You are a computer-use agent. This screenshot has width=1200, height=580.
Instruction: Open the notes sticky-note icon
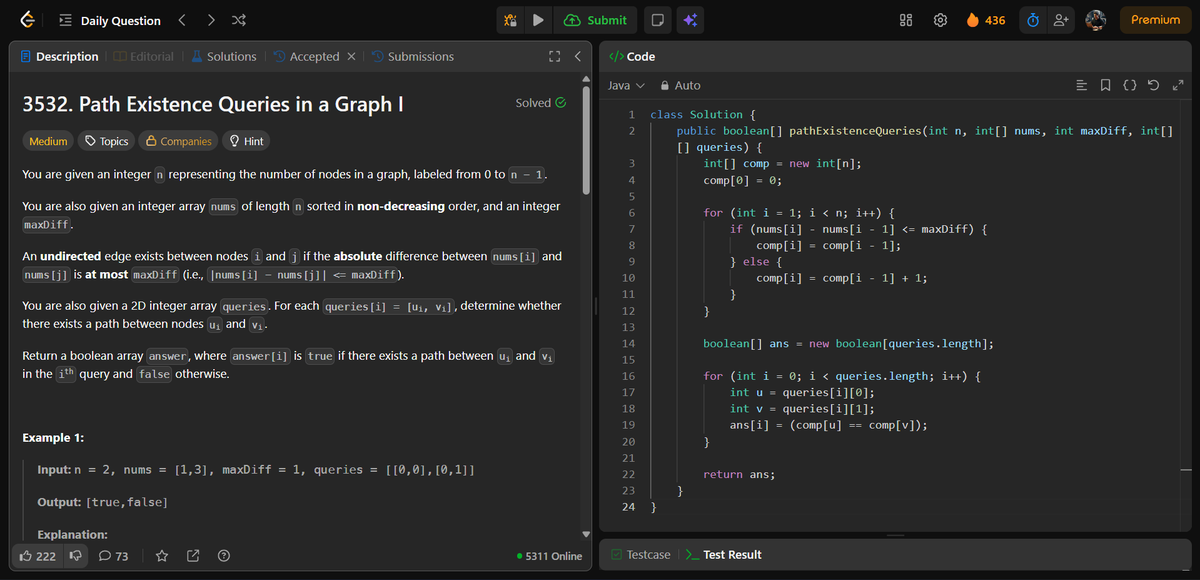click(657, 20)
